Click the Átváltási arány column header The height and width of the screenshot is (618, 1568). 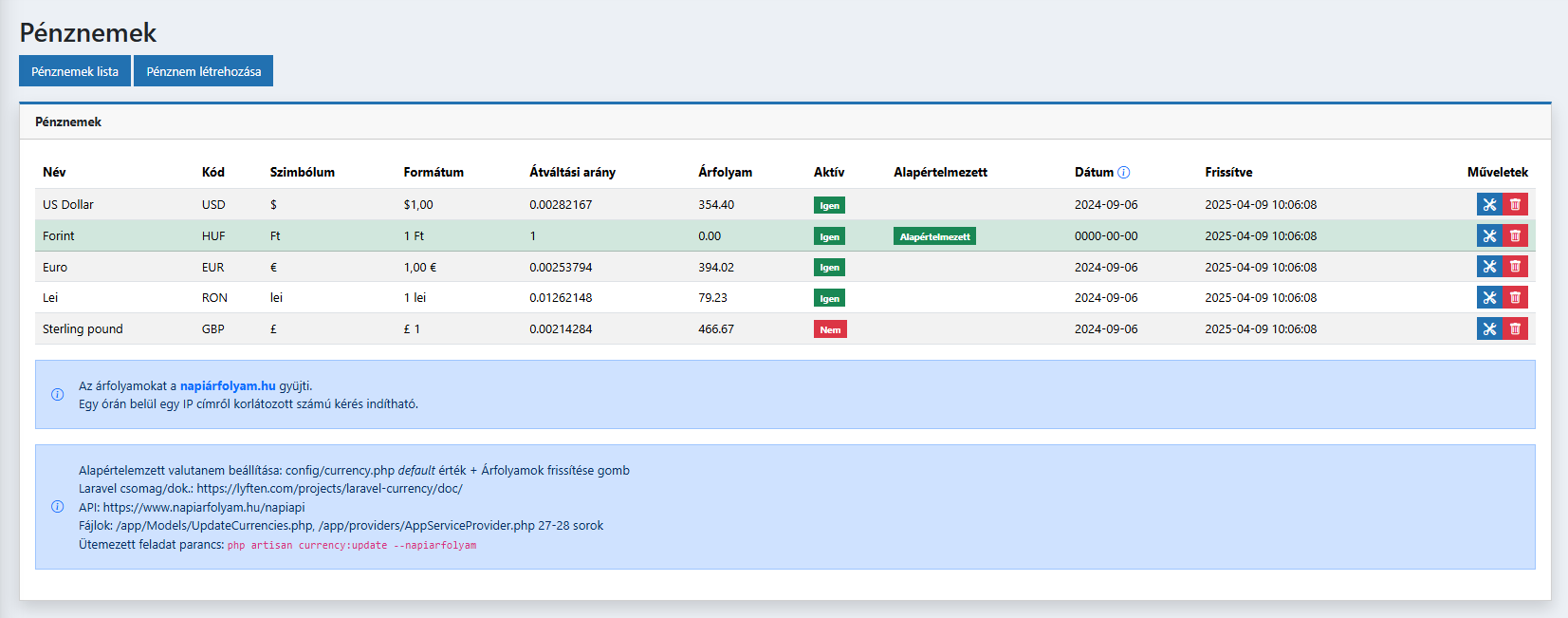tap(572, 173)
